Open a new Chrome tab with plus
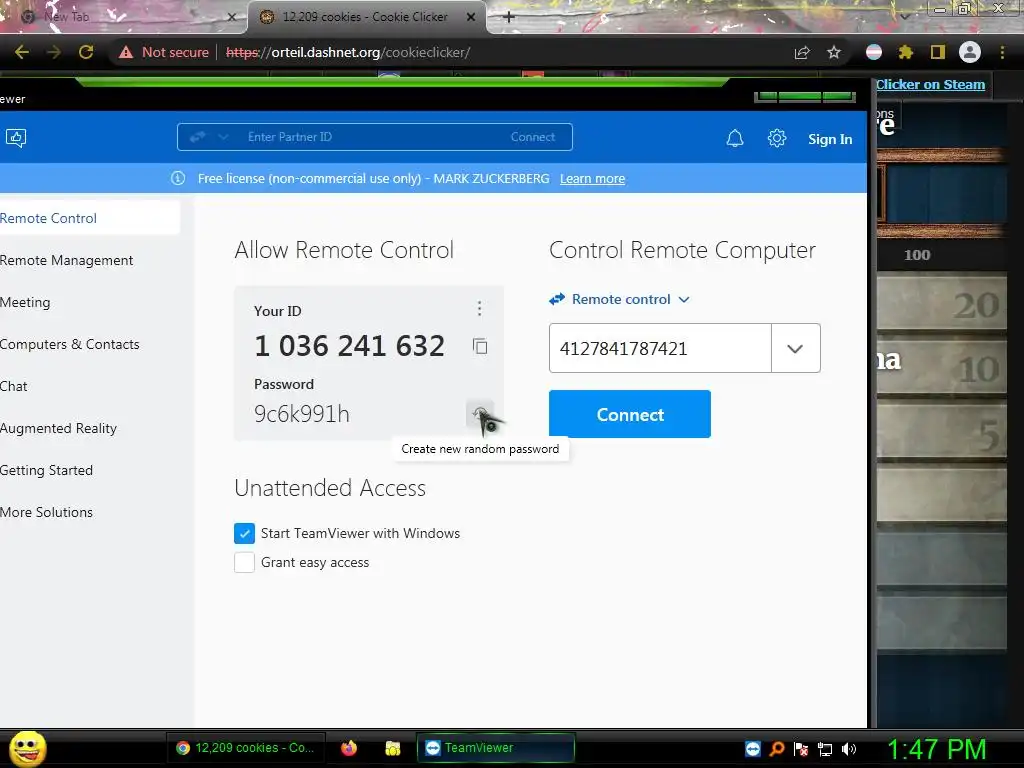Image resolution: width=1024 pixels, height=768 pixels. (x=509, y=17)
